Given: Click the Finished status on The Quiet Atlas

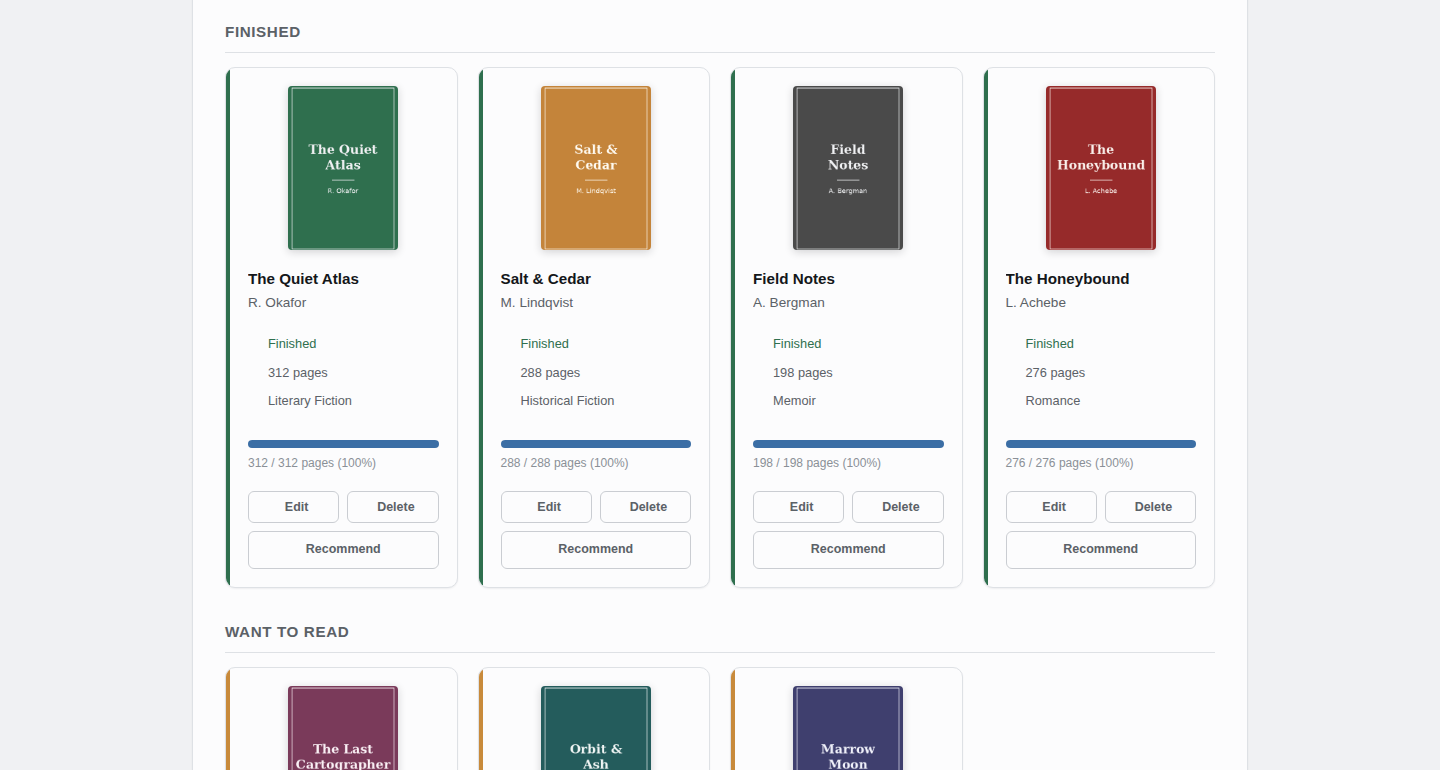Looking at the screenshot, I should click(292, 344).
